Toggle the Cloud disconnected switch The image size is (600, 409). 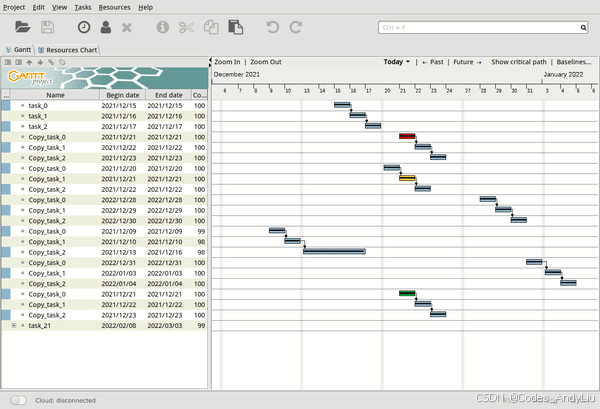point(18,400)
